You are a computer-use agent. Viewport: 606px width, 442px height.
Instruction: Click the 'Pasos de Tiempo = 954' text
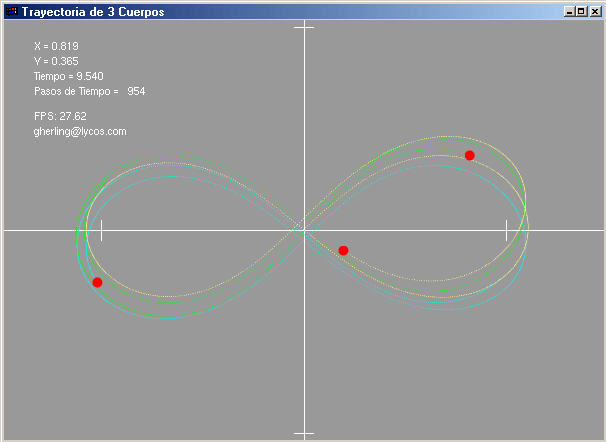(x=90, y=92)
